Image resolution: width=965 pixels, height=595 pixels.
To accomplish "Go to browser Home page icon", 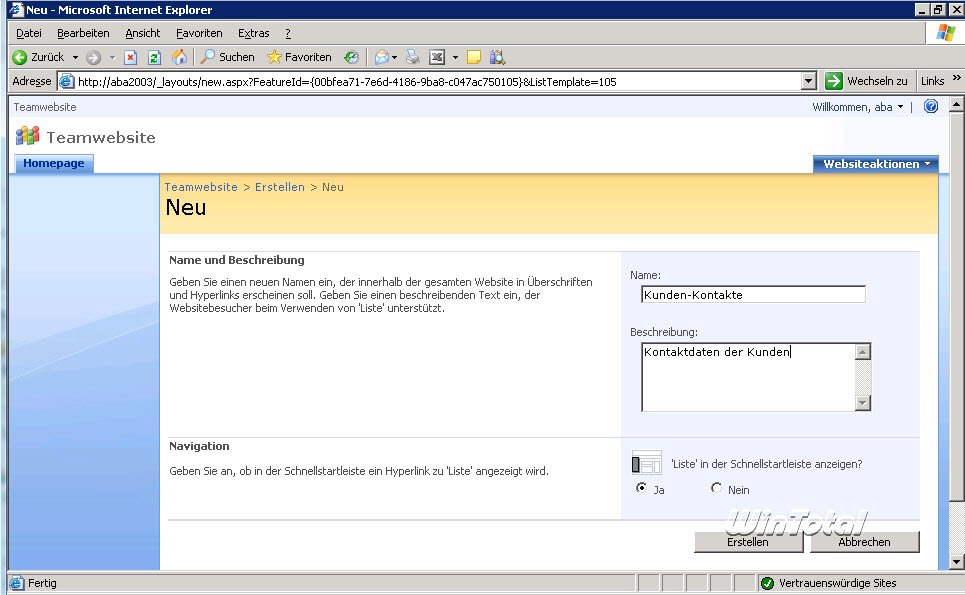I will coord(179,57).
